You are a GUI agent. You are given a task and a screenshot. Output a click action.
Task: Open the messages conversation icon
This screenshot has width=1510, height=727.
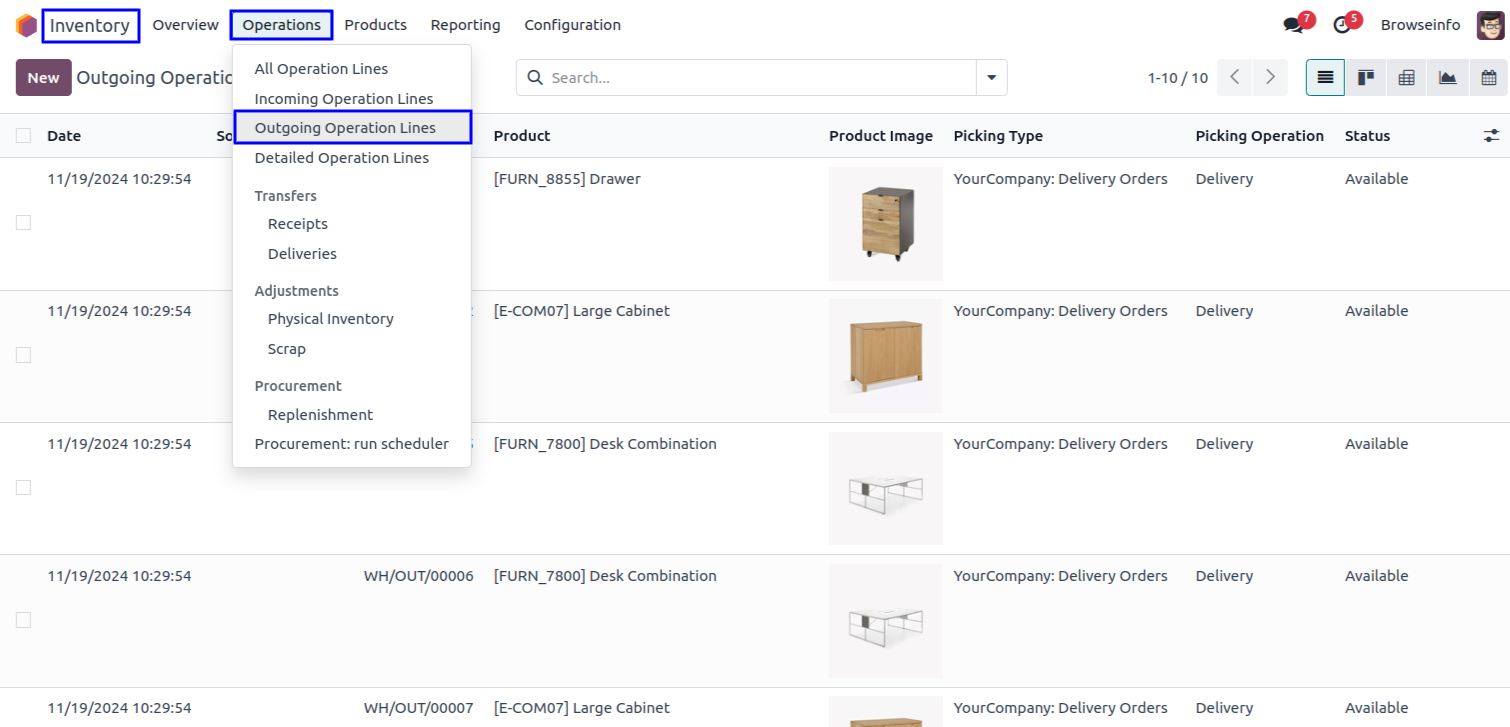click(1294, 25)
